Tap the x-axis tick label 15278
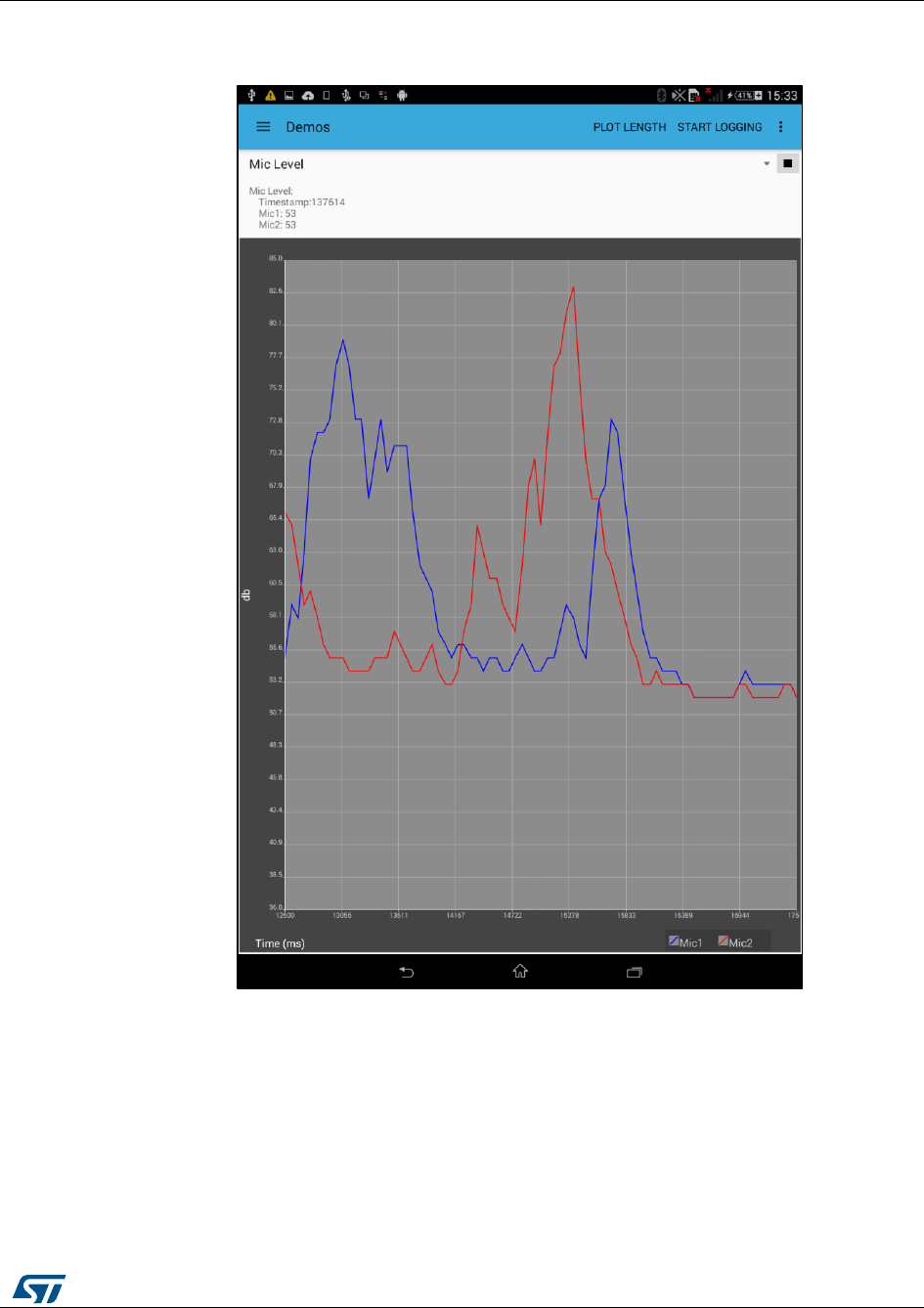 (569, 916)
